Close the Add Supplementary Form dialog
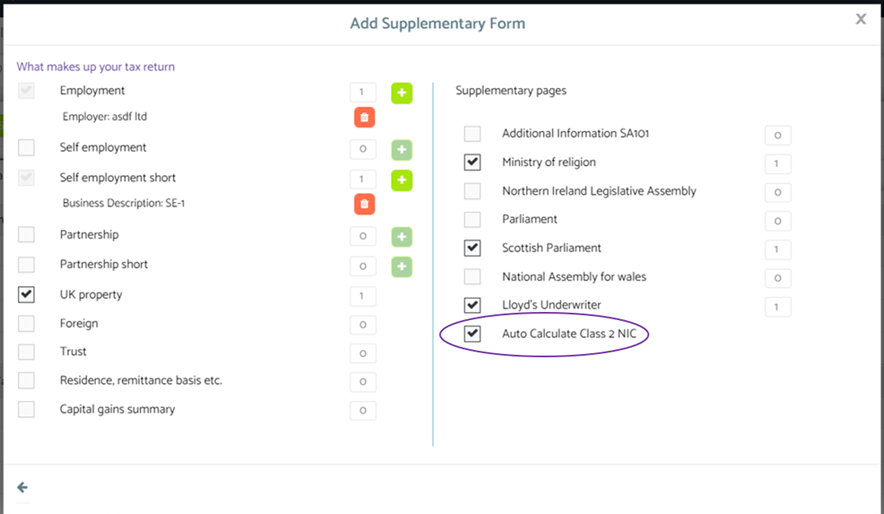Viewport: 884px width, 514px height. tap(860, 19)
